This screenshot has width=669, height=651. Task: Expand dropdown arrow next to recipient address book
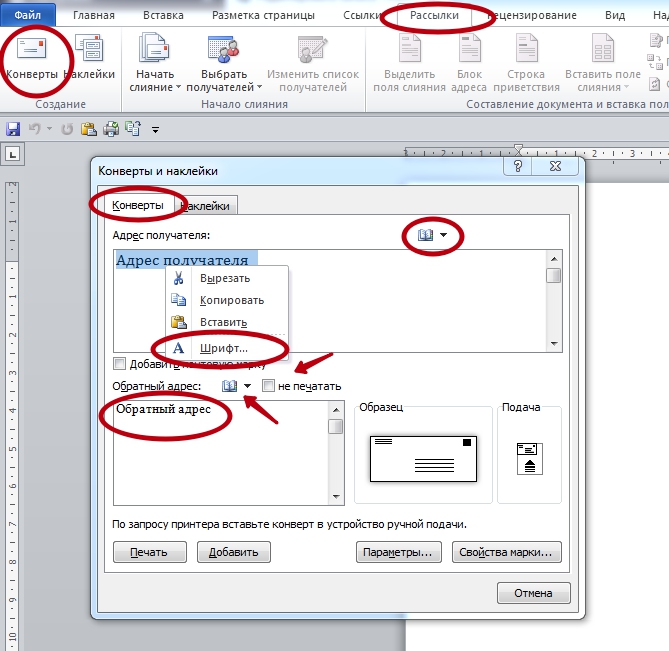point(443,236)
